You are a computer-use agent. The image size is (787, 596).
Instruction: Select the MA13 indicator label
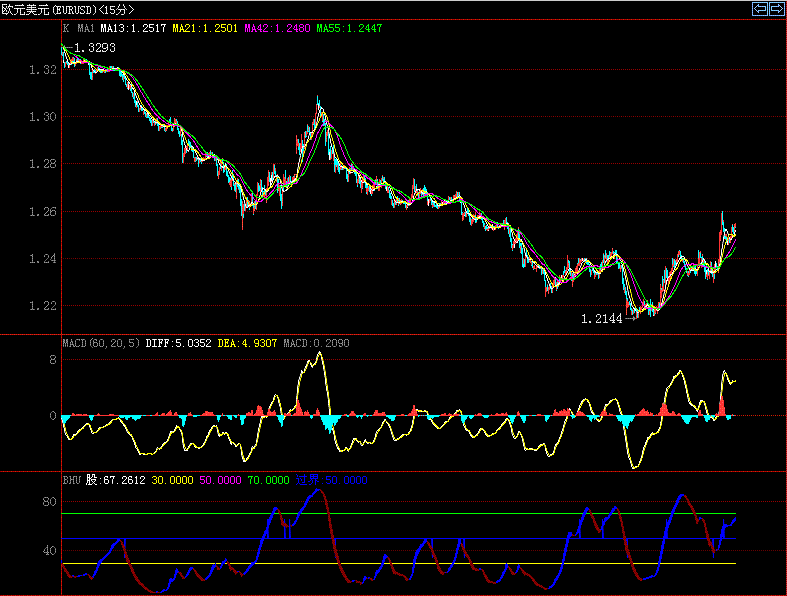(x=133, y=29)
